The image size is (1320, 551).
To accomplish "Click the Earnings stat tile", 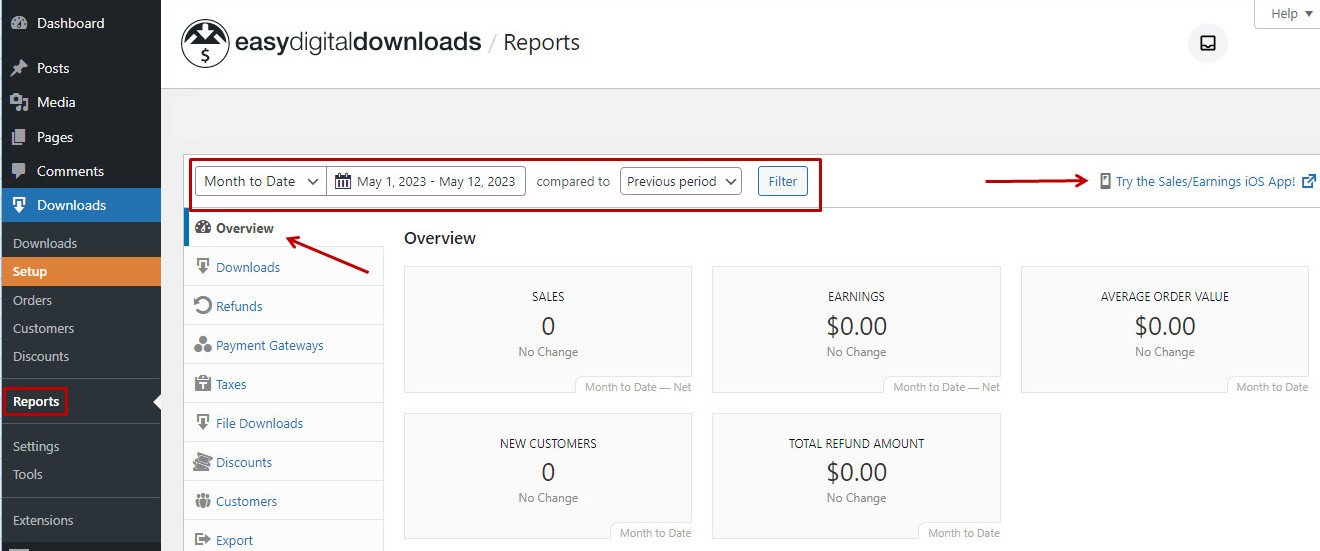I will pyautogui.click(x=856, y=330).
